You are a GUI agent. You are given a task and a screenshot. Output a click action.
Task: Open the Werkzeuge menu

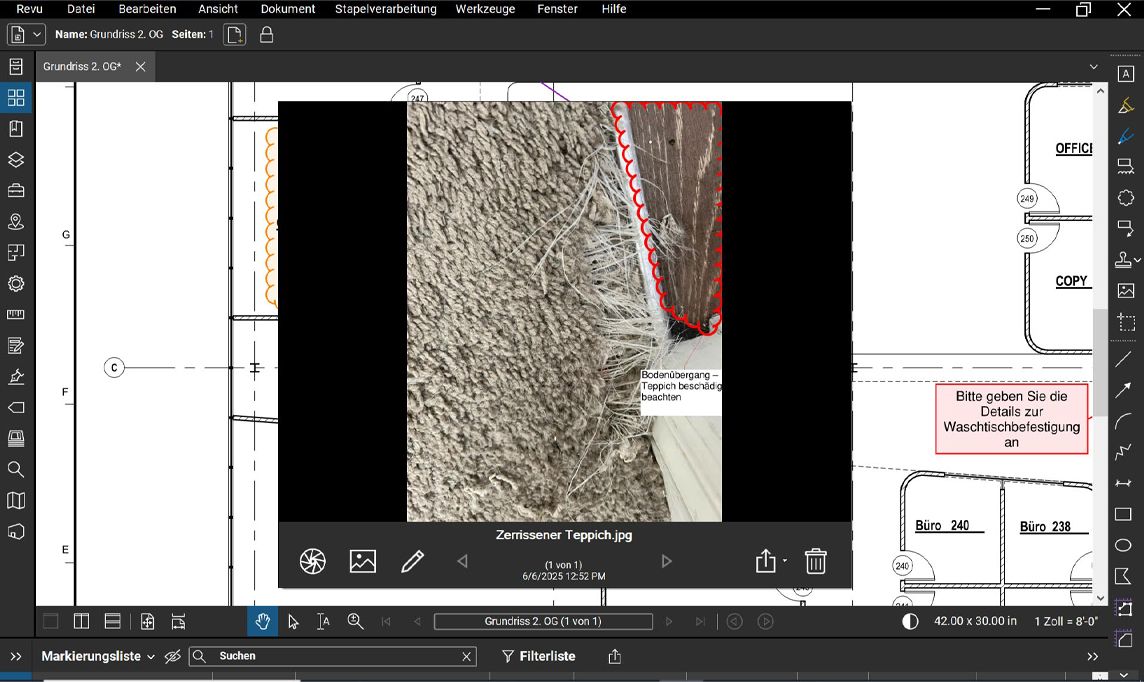[x=485, y=9]
